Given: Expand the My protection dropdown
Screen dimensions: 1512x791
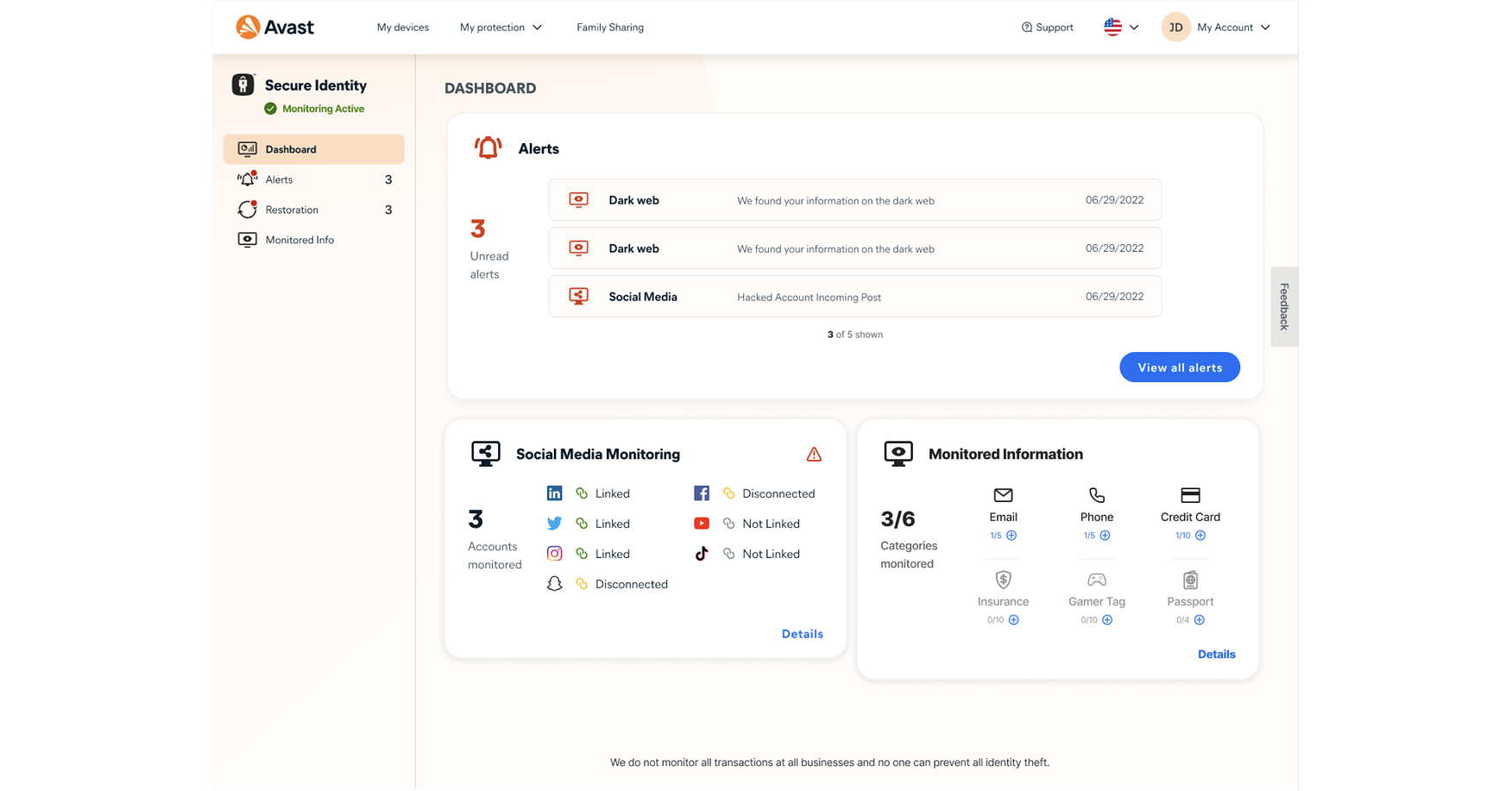Looking at the screenshot, I should click(501, 28).
